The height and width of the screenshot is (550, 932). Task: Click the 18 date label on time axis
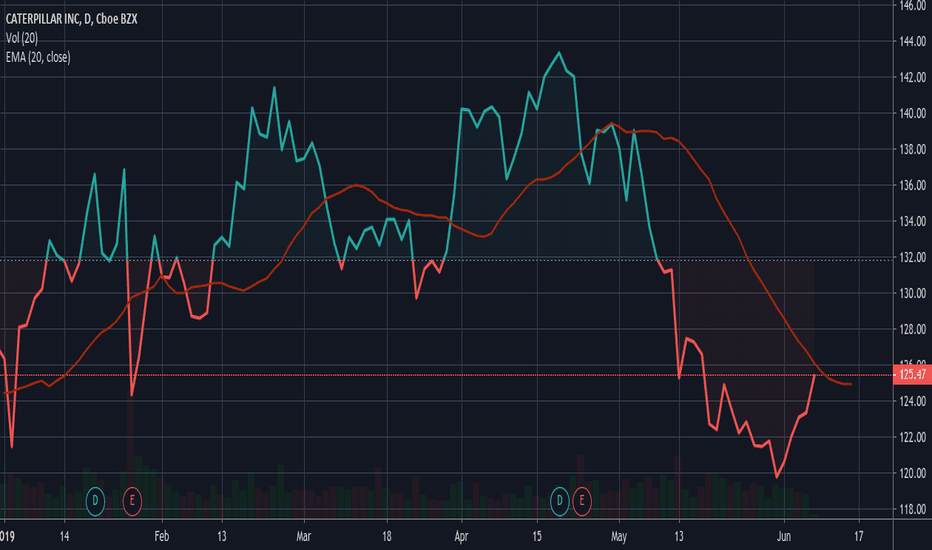click(x=386, y=536)
